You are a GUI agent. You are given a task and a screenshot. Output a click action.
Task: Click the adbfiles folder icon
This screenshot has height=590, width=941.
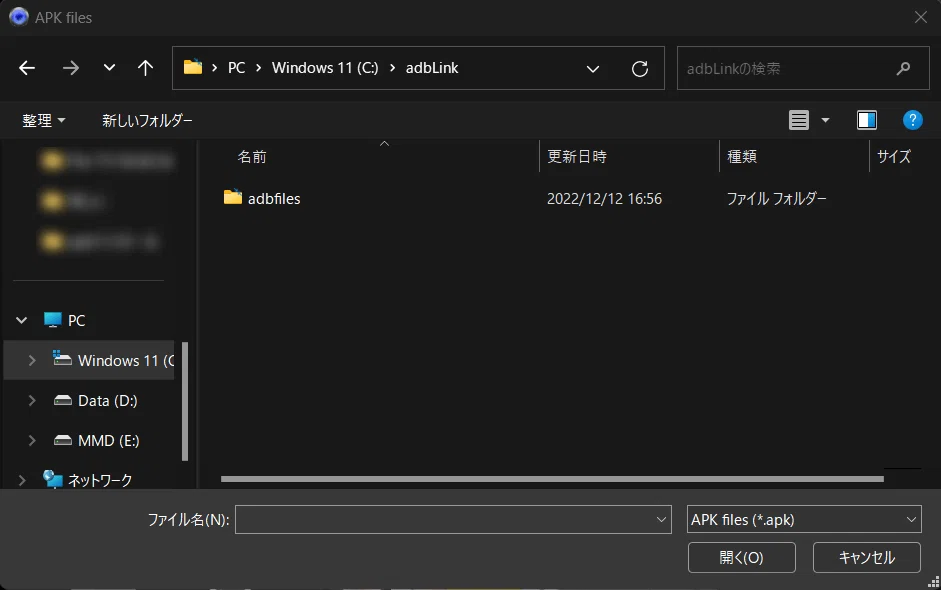tap(233, 197)
